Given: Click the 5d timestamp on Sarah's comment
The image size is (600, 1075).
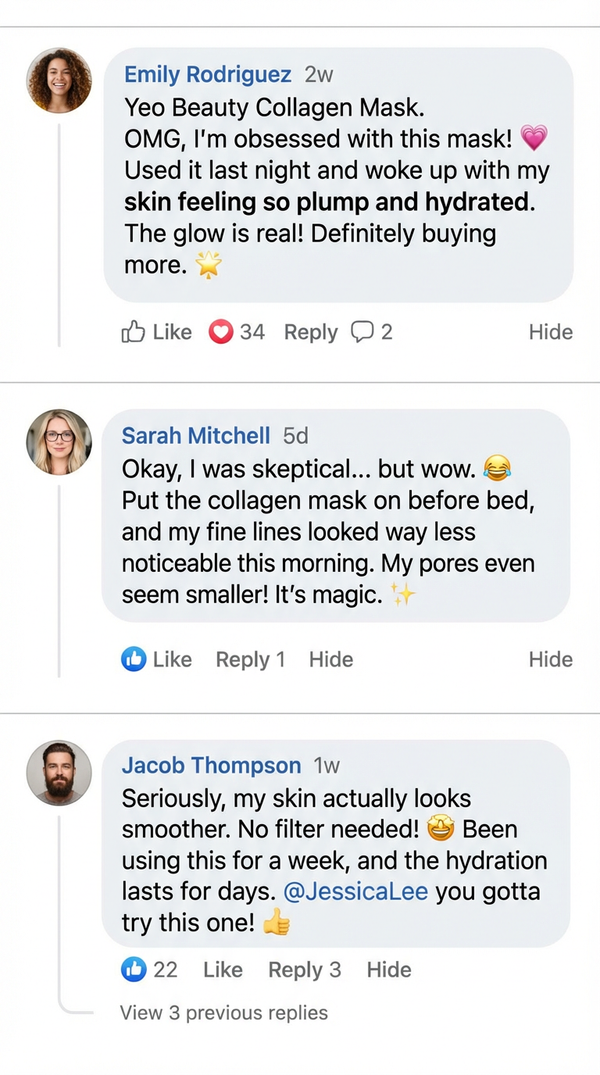Looking at the screenshot, I should tap(295, 436).
